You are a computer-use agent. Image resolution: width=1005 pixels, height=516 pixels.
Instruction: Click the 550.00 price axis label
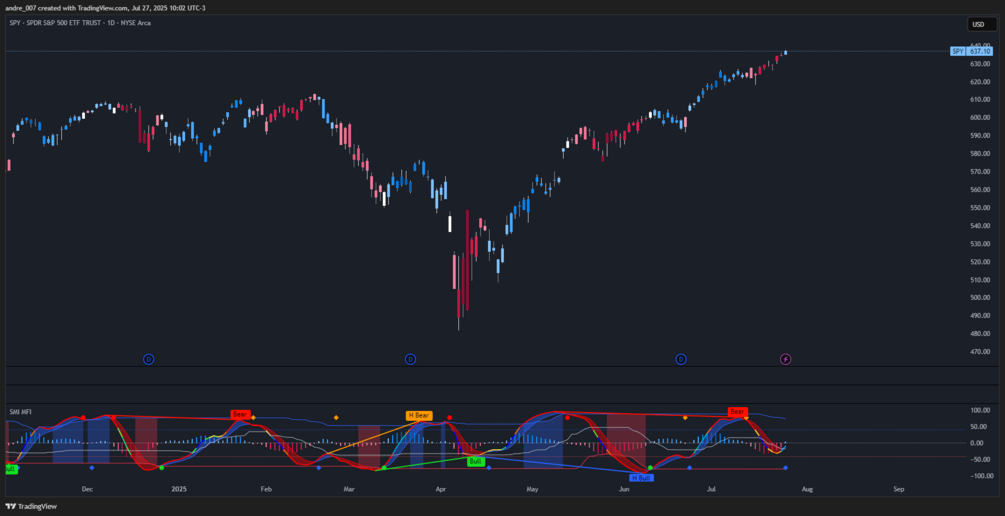pos(981,208)
